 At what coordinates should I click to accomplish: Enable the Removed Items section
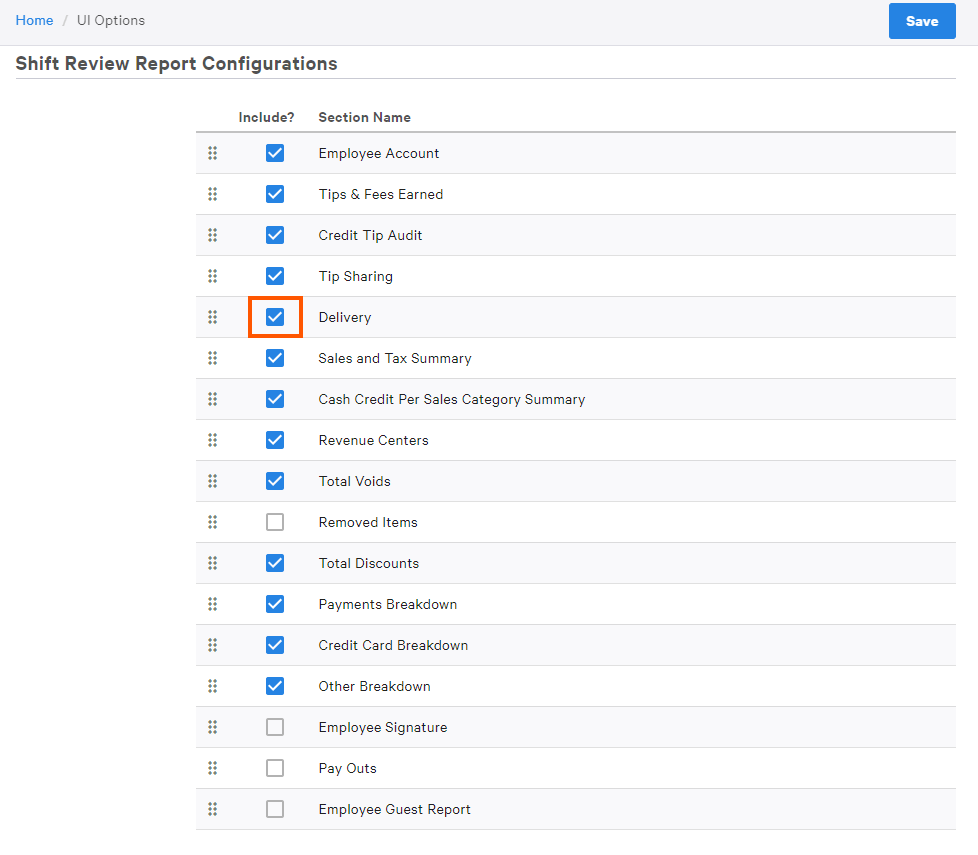pyautogui.click(x=275, y=522)
